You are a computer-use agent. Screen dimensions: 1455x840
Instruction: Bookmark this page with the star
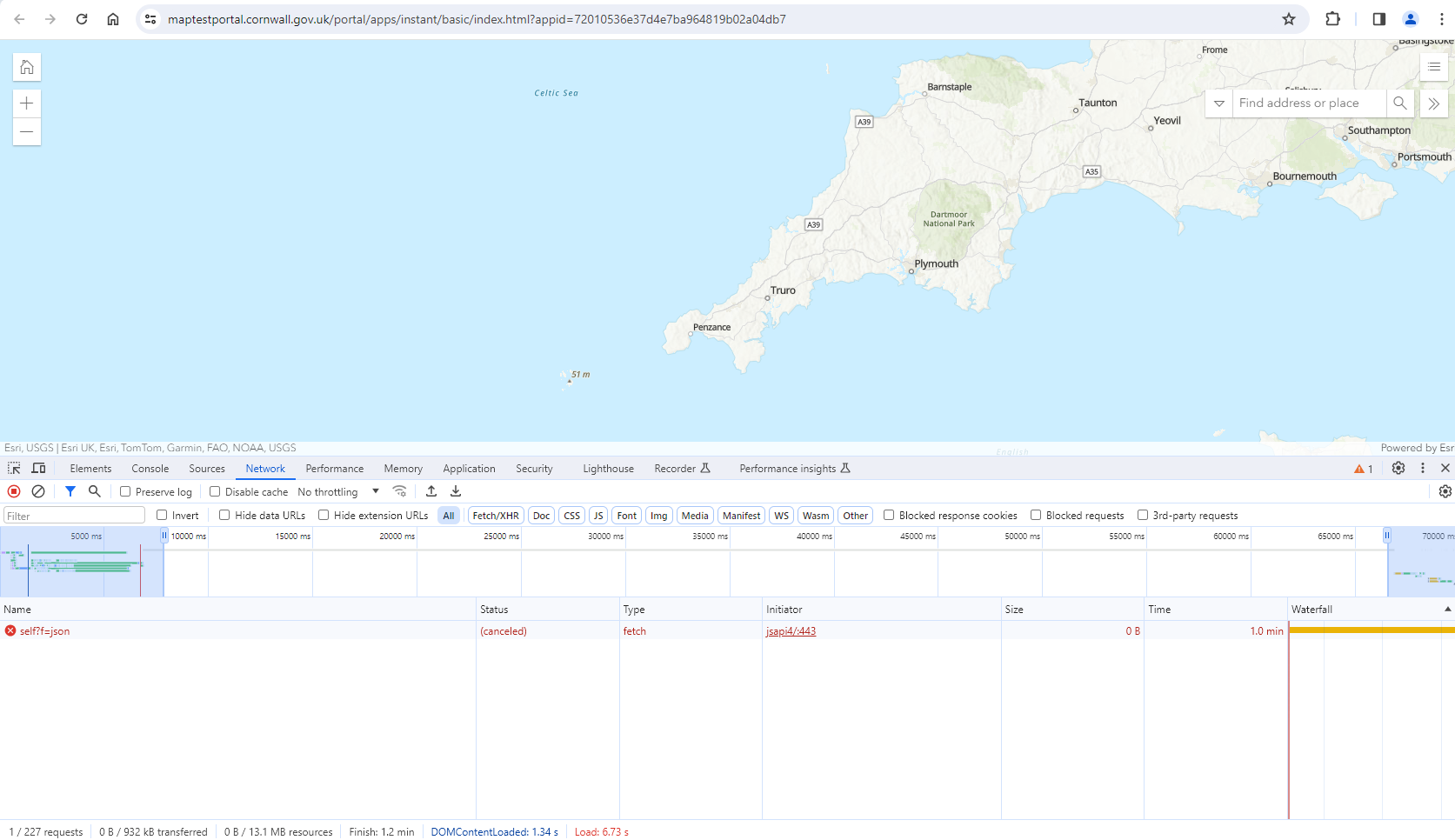click(x=1289, y=19)
